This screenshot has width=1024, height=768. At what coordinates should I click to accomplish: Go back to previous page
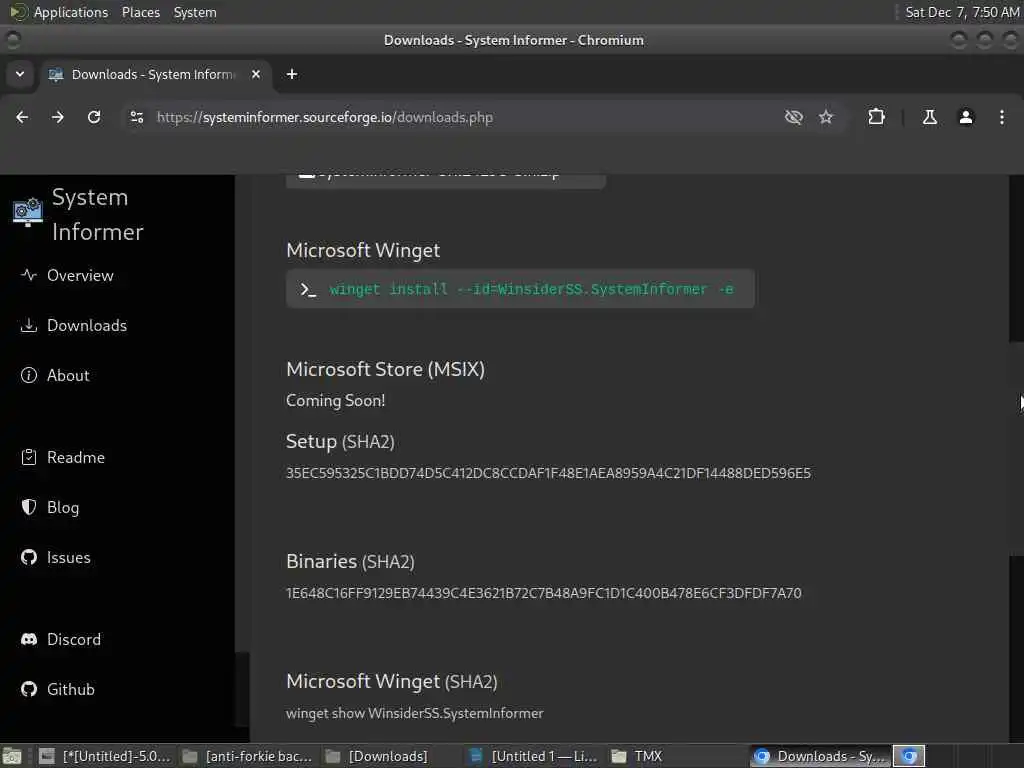click(x=22, y=118)
